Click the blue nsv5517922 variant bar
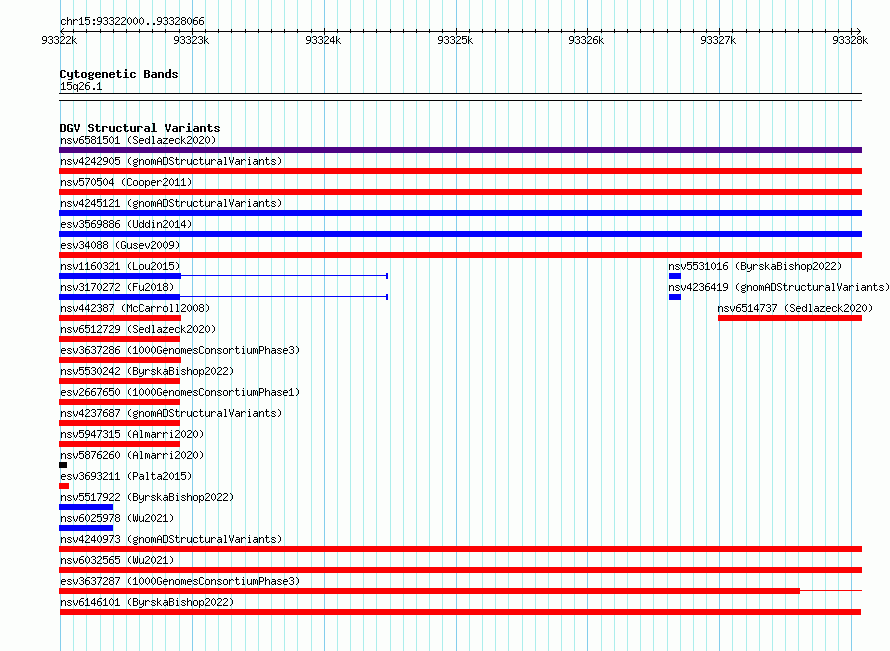 86,507
